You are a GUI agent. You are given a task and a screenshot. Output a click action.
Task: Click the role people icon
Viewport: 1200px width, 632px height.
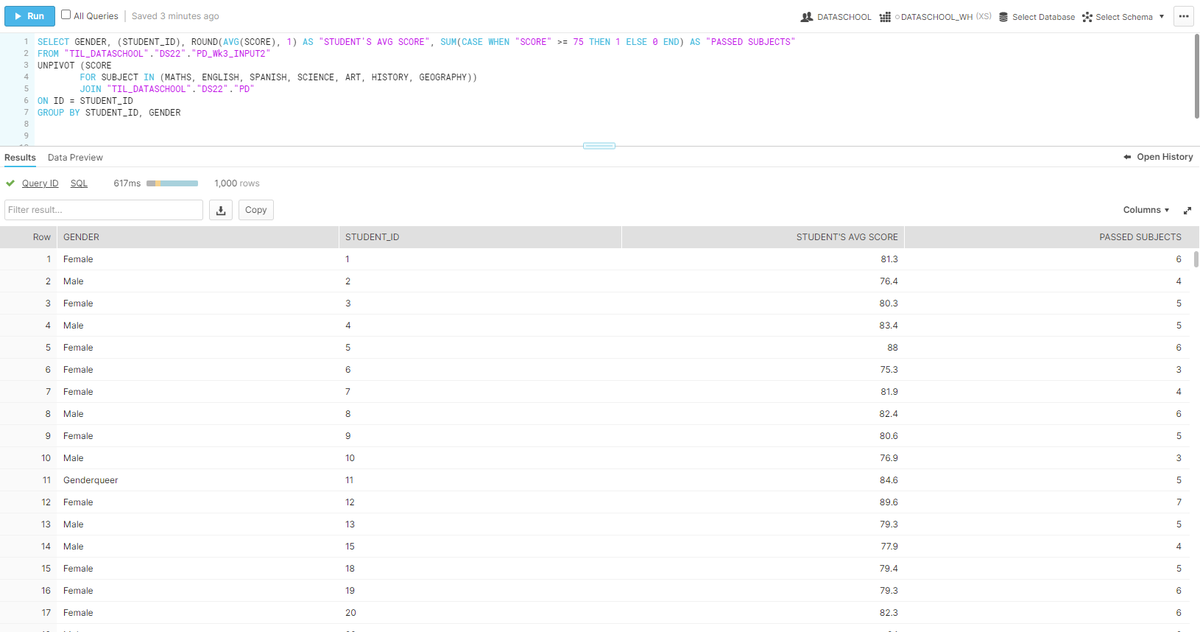[x=808, y=17]
